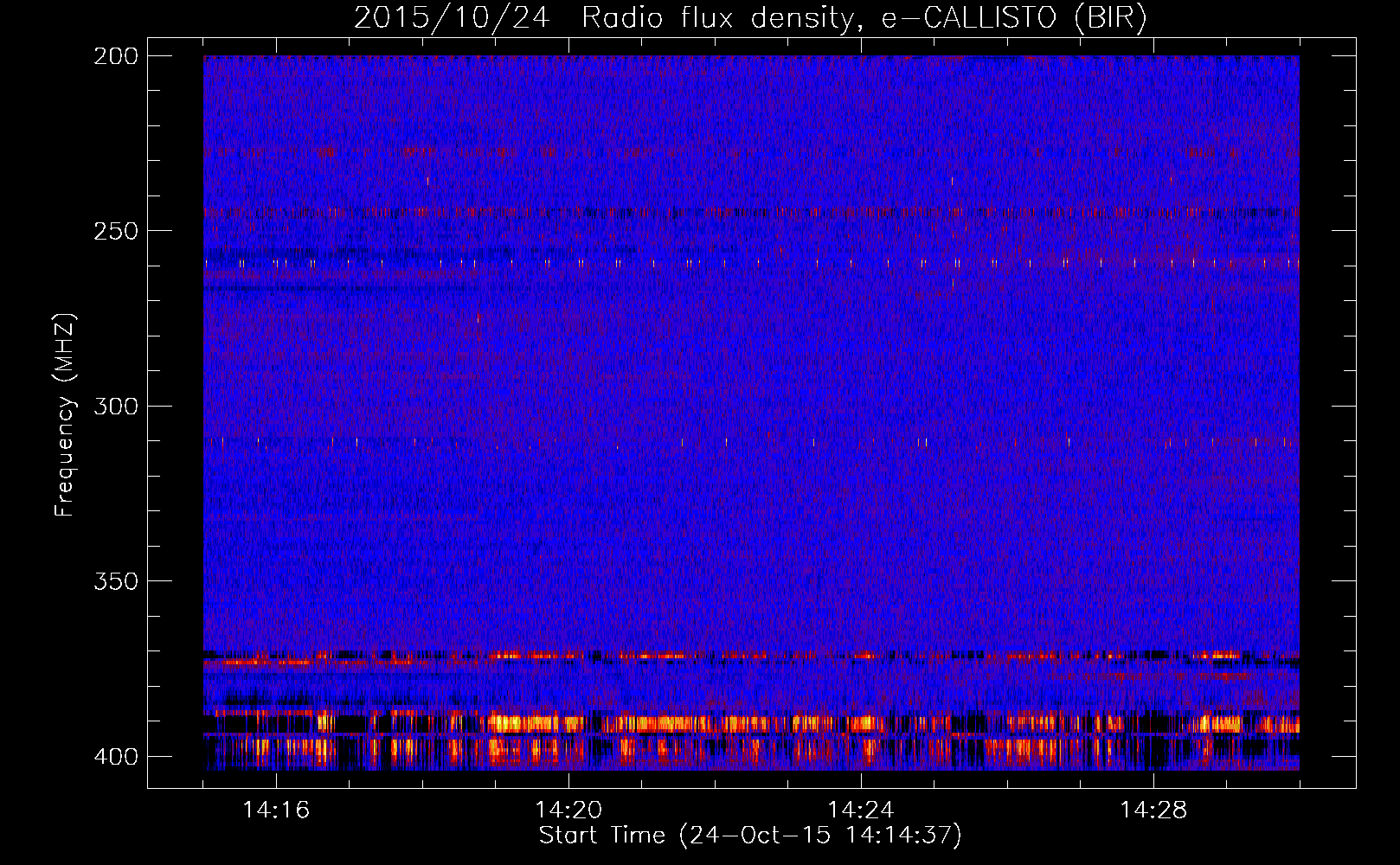Click the plot title 'Radio flux density, e-CALLISTO (BIR)'
This screenshot has width=1400, height=865.
tap(864, 18)
